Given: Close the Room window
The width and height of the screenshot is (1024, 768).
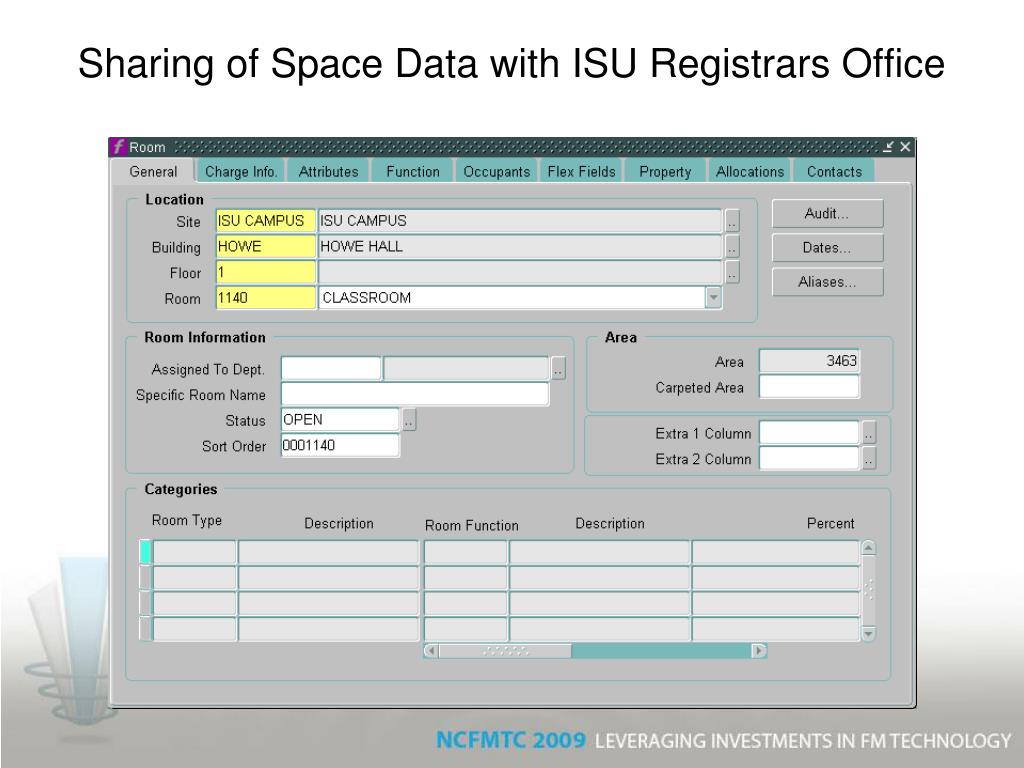Looking at the screenshot, I should 905,147.
